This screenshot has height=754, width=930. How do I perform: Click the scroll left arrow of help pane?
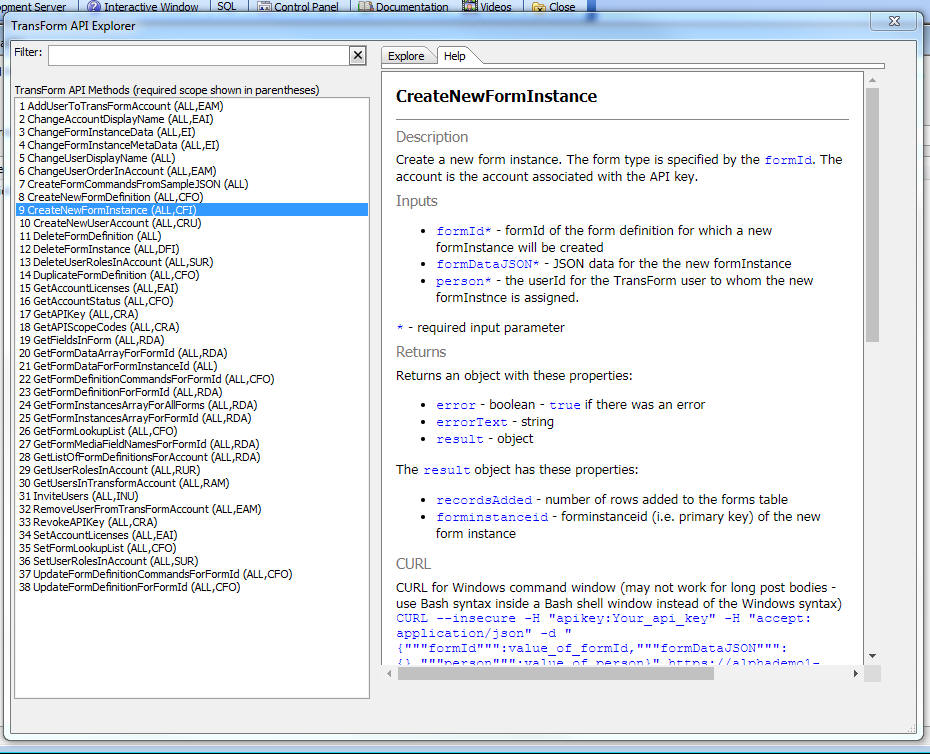[x=389, y=674]
